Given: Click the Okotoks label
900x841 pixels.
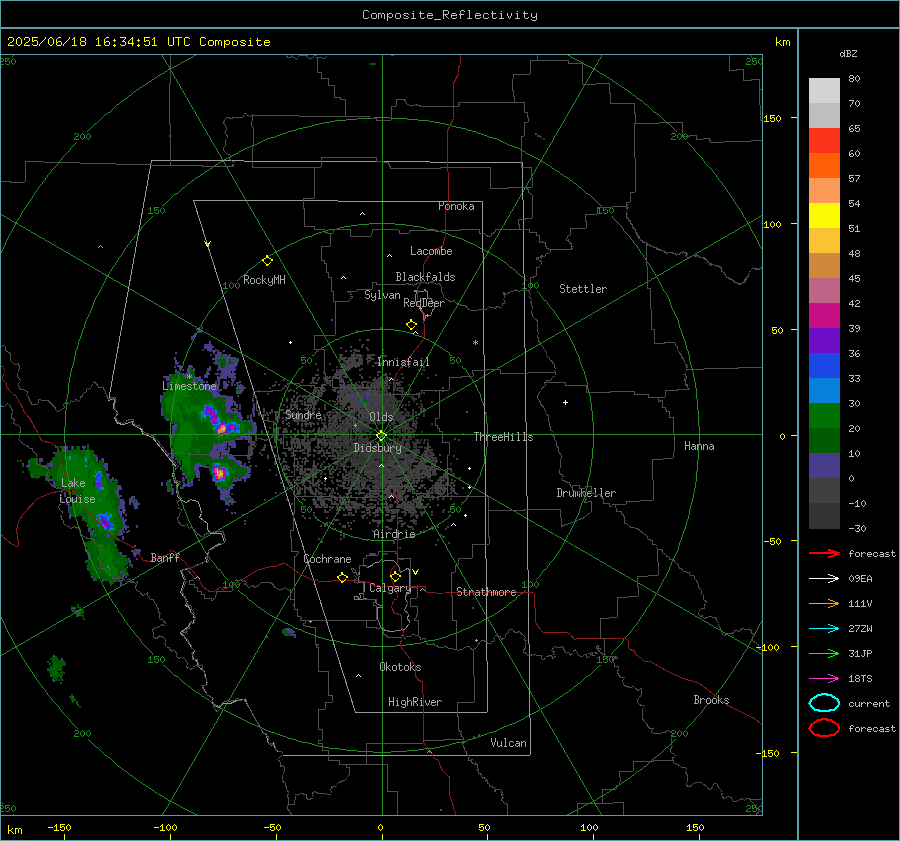Looking at the screenshot, I should click(400, 667).
